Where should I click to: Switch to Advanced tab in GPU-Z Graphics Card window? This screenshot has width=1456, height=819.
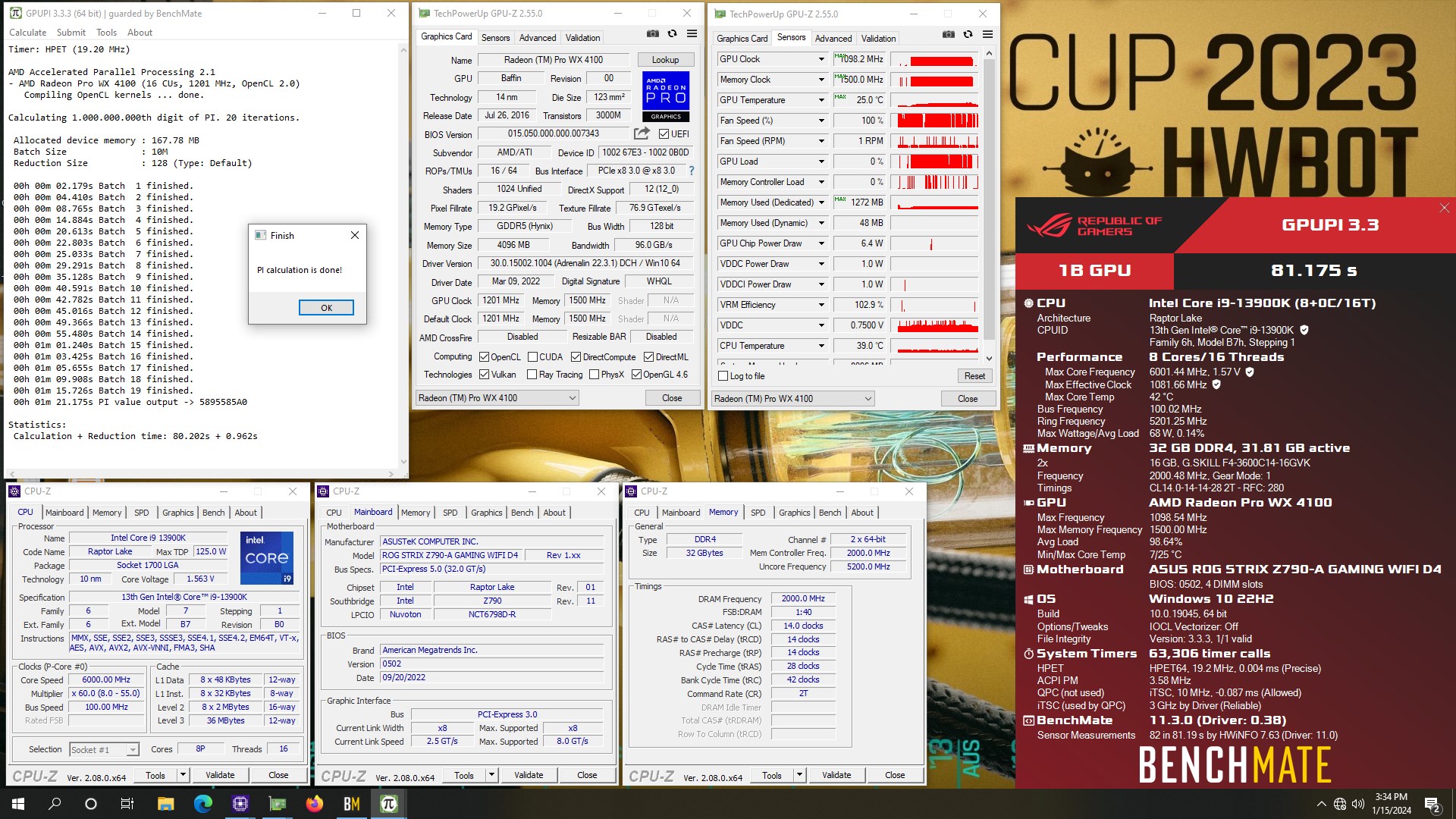538,37
